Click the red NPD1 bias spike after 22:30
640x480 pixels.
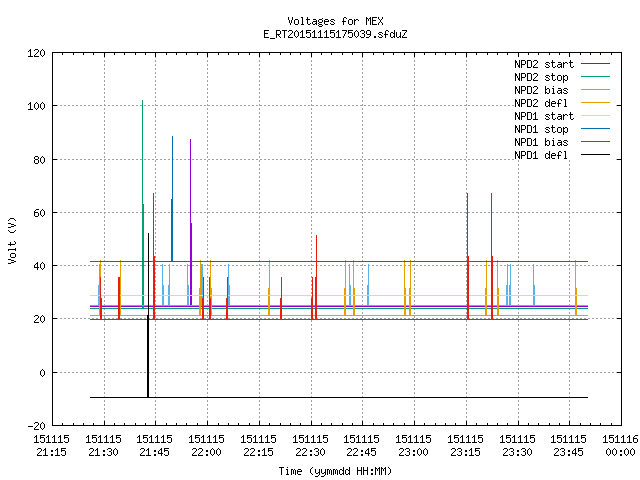click(316, 277)
